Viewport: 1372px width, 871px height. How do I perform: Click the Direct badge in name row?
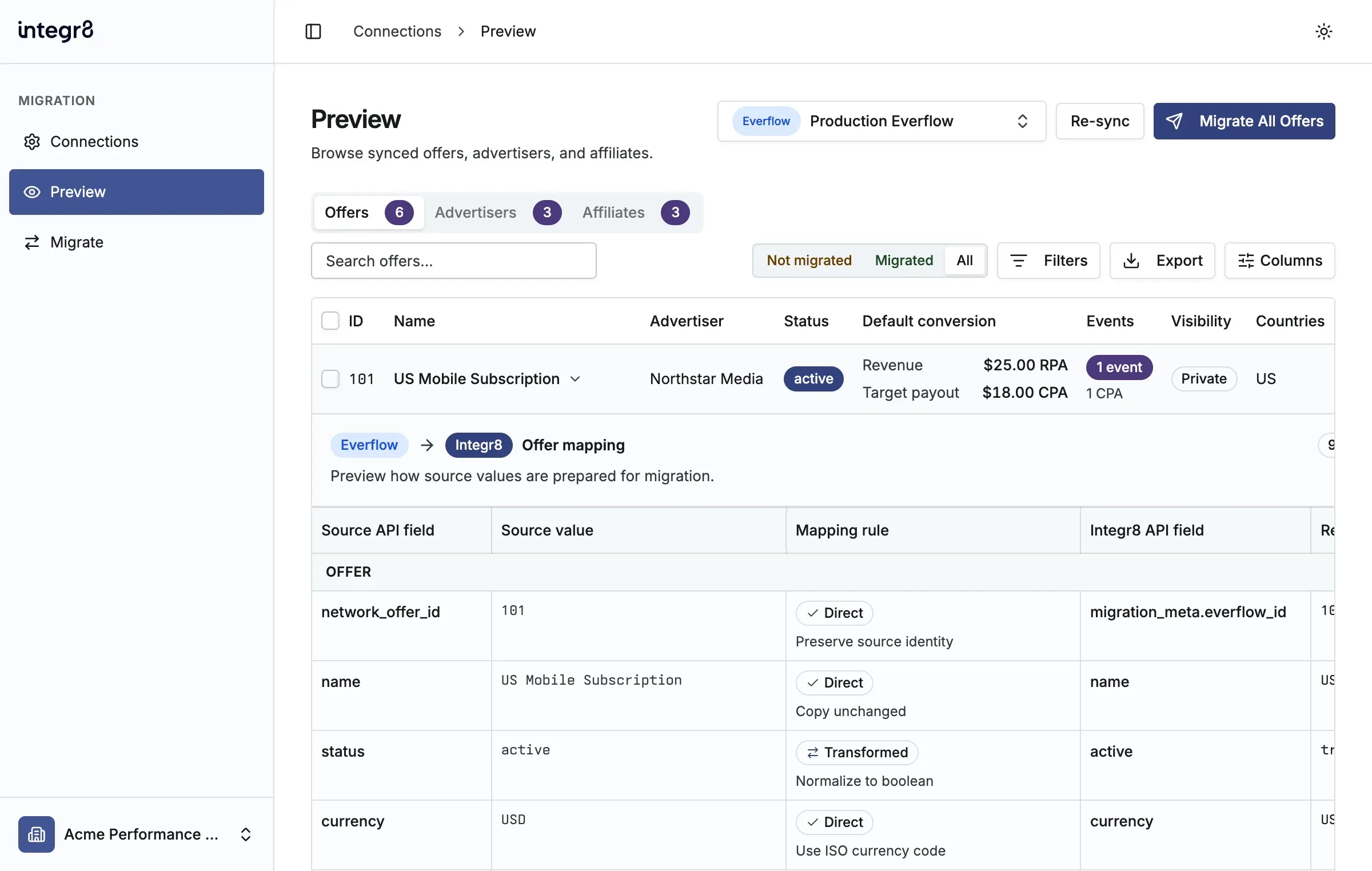click(x=835, y=683)
